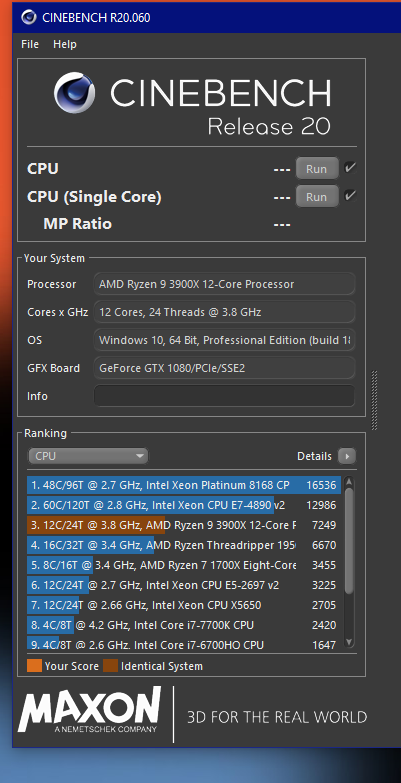Click the Maxon logo
The height and width of the screenshot is (783, 401).
(89, 710)
